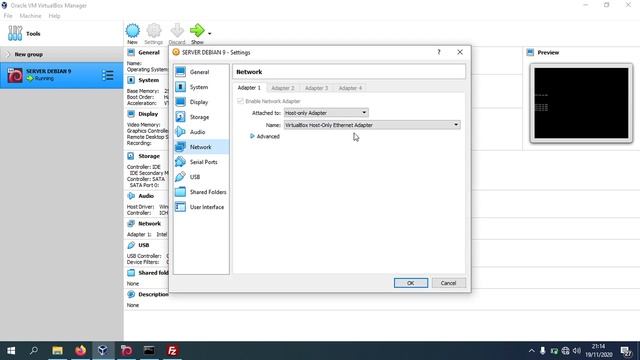Toggle Enable Network Adapter checkbox
This screenshot has width=640, height=360.
[x=240, y=101]
